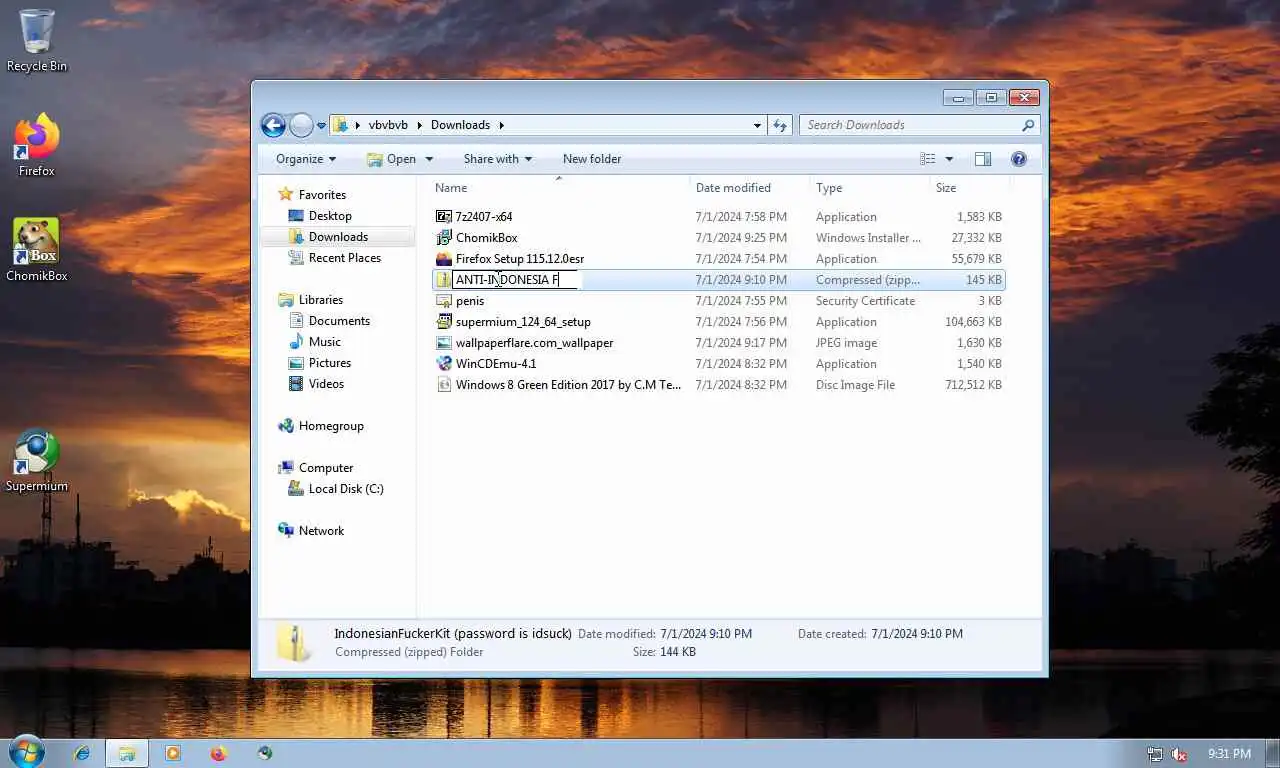1280x768 pixels.
Task: Expand the address bar history dropdown
Action: pyautogui.click(x=757, y=125)
